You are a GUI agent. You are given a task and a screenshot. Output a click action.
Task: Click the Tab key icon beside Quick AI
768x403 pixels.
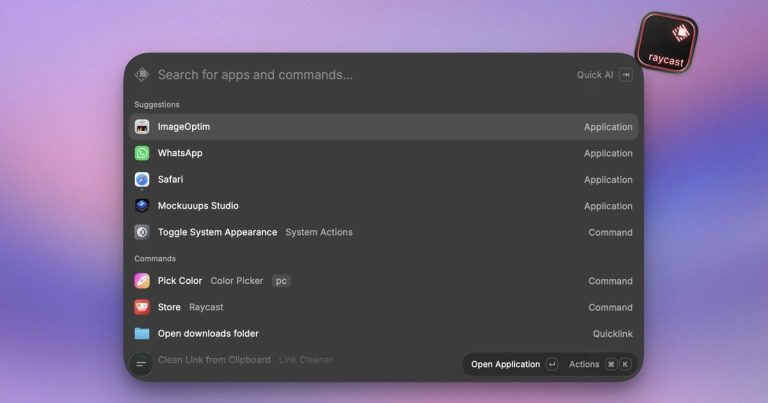tap(625, 75)
